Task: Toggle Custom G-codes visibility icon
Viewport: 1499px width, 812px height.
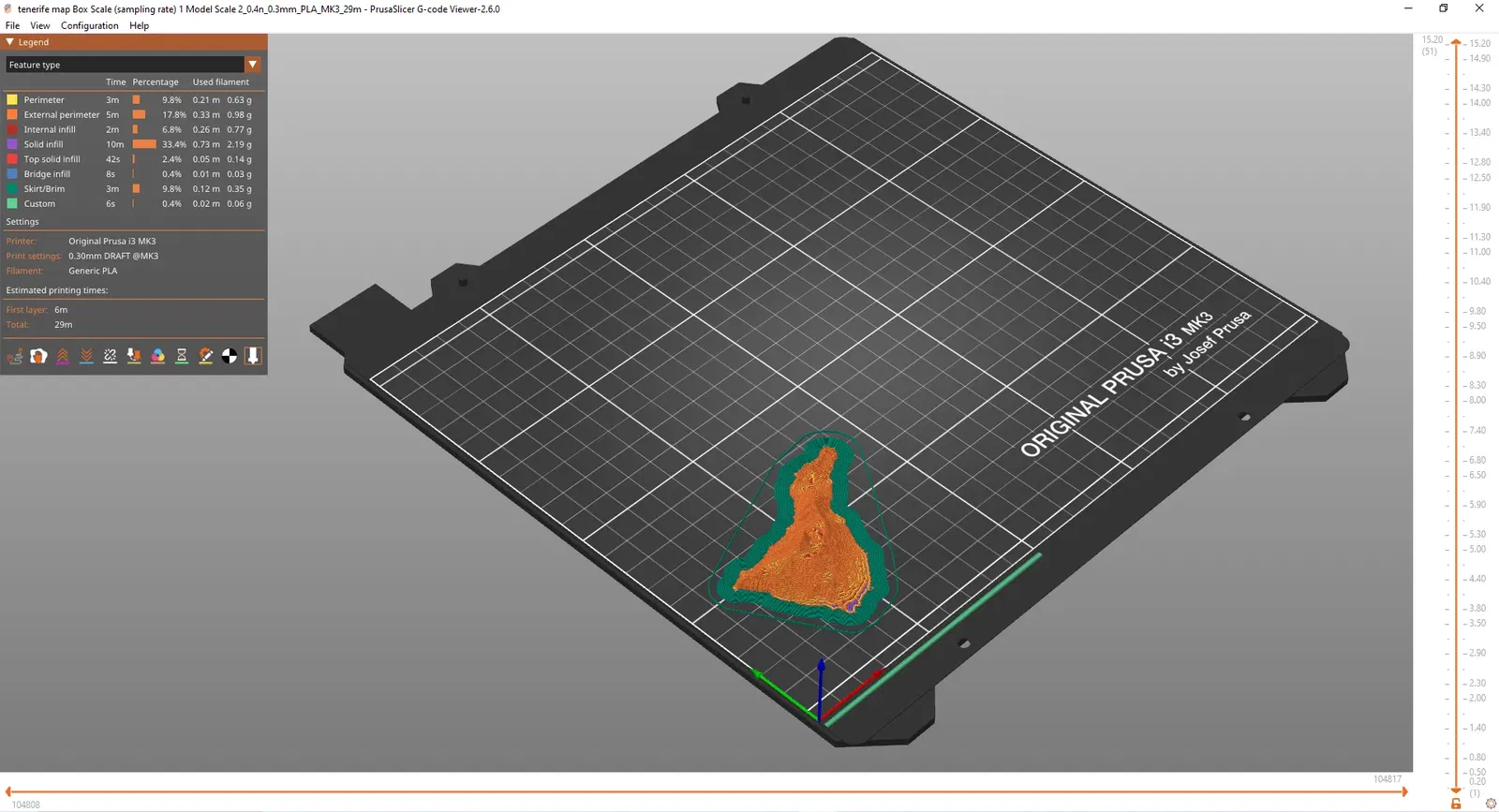Action: pyautogui.click(x=205, y=356)
